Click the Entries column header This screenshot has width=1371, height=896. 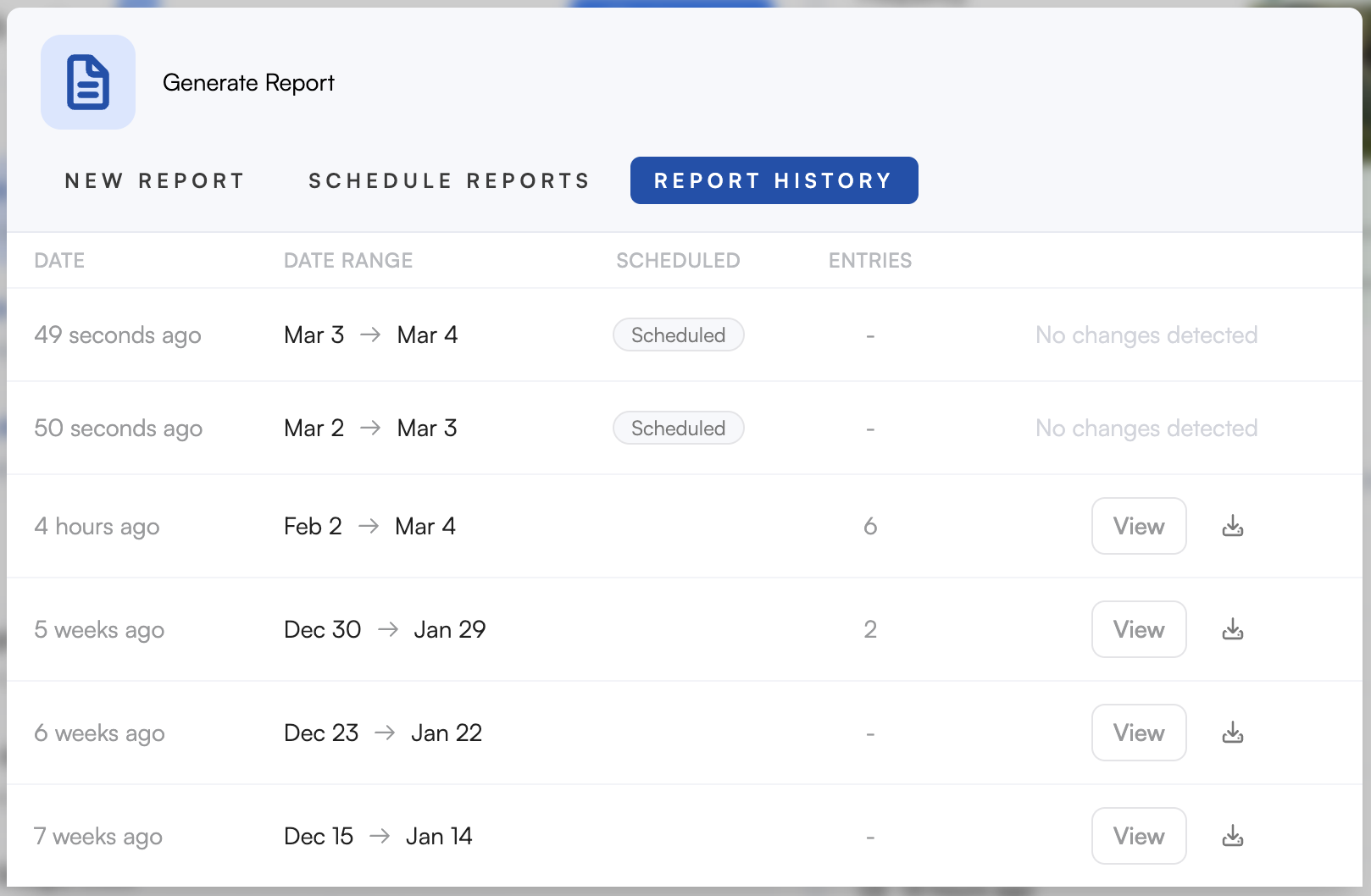click(x=870, y=261)
